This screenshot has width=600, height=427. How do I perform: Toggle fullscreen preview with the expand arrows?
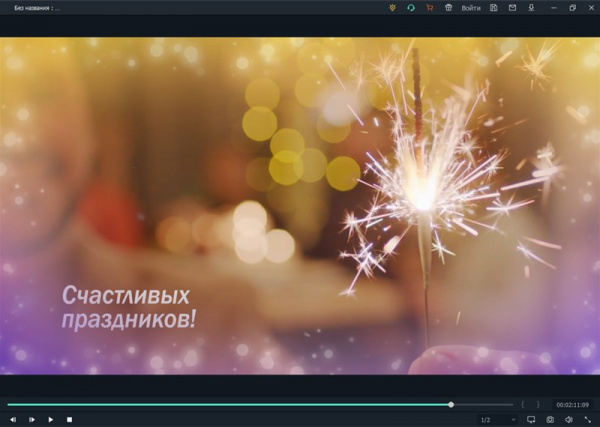pos(587,419)
